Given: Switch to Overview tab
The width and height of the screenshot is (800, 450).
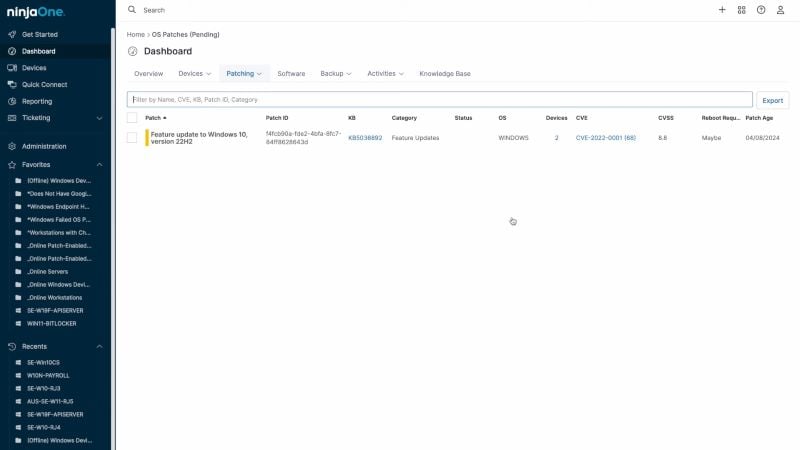Looking at the screenshot, I should pyautogui.click(x=148, y=73).
